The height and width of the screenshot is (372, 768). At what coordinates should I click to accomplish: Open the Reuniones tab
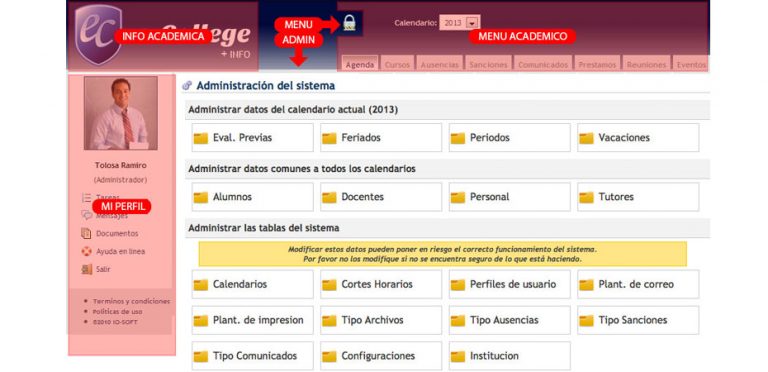(x=647, y=65)
